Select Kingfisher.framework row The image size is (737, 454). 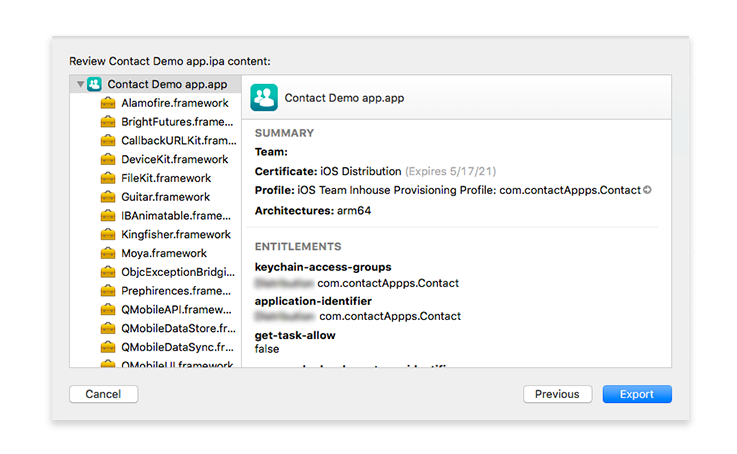click(156, 235)
